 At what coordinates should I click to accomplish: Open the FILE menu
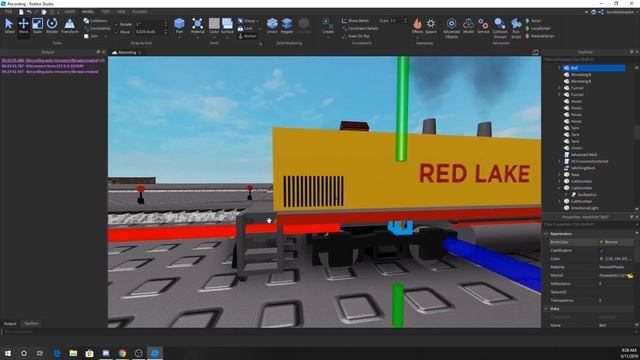8,12
